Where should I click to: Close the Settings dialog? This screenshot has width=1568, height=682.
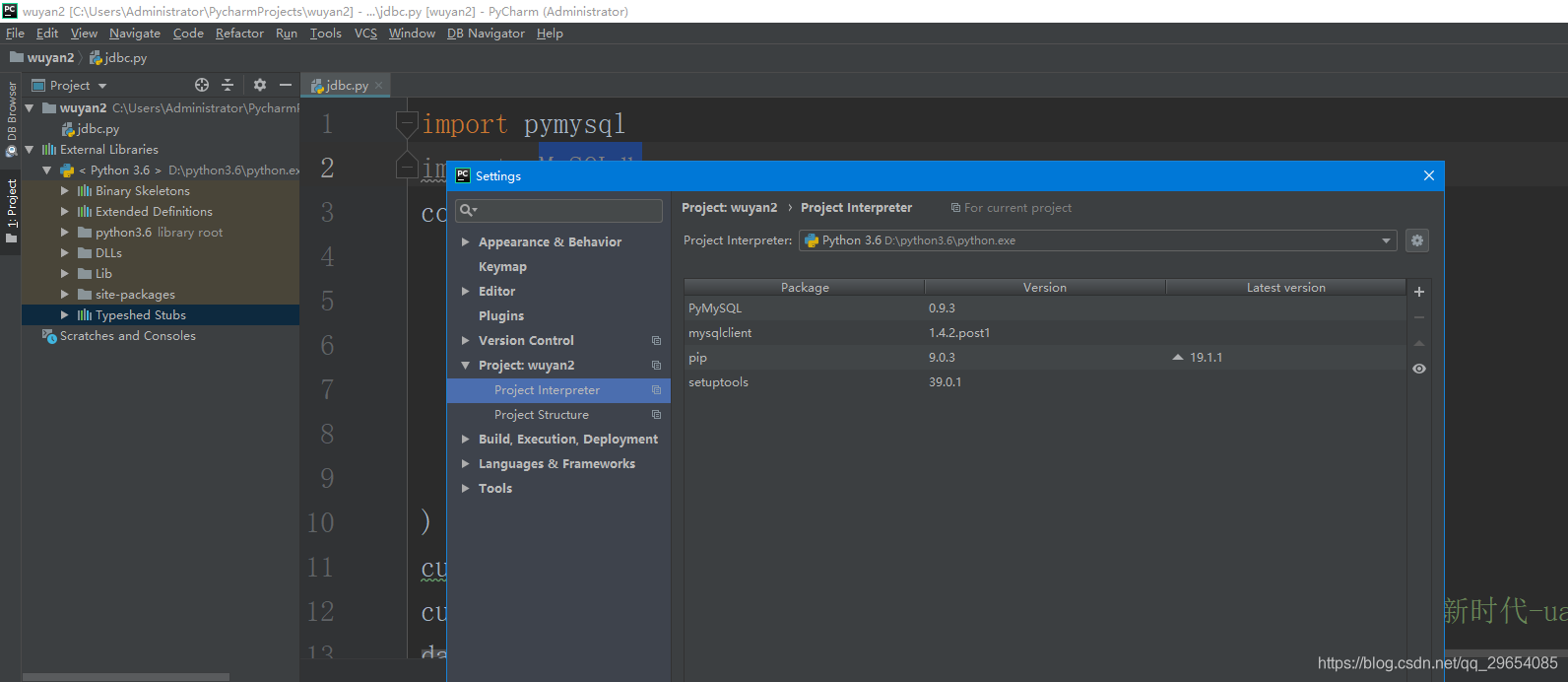tap(1429, 175)
